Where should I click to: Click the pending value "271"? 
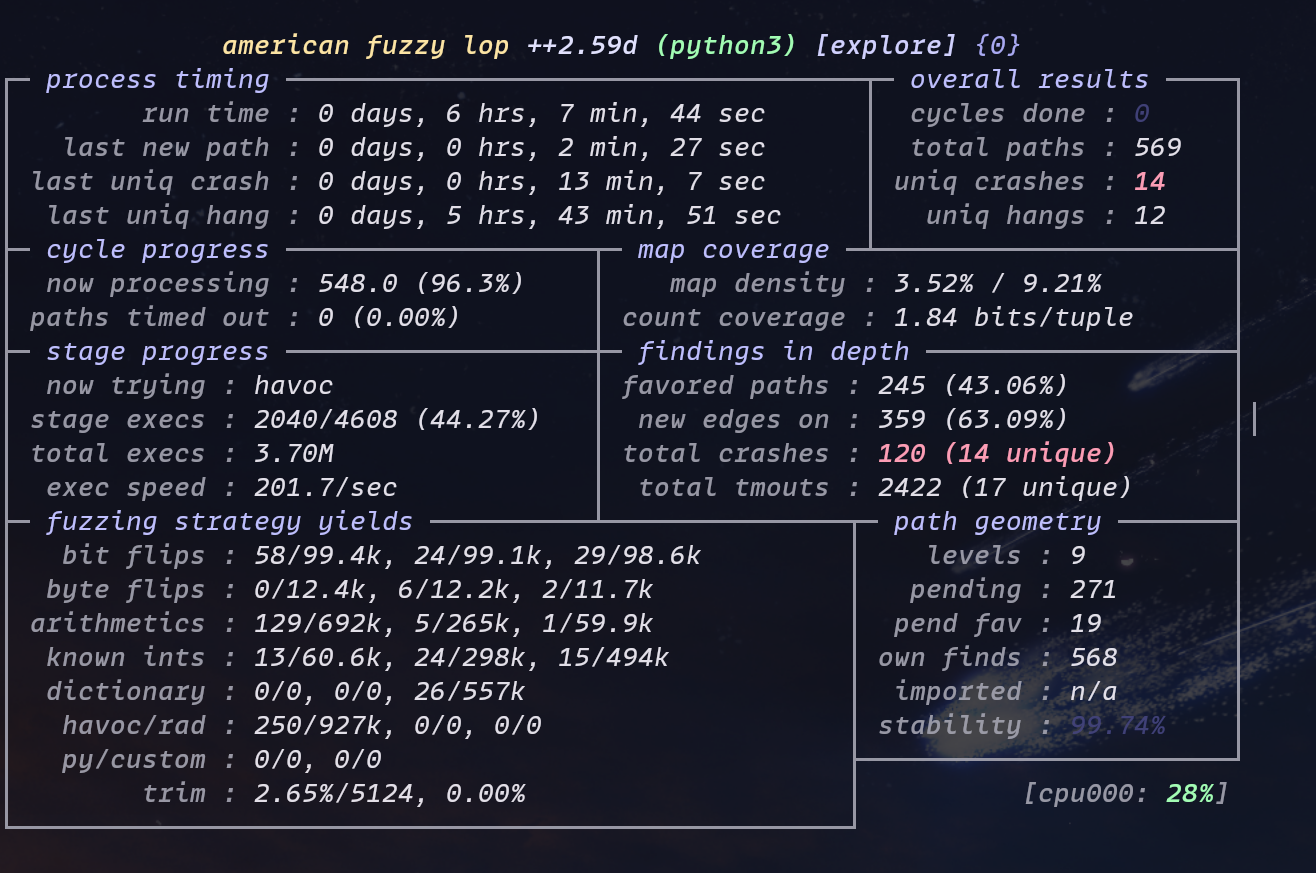(1094, 590)
